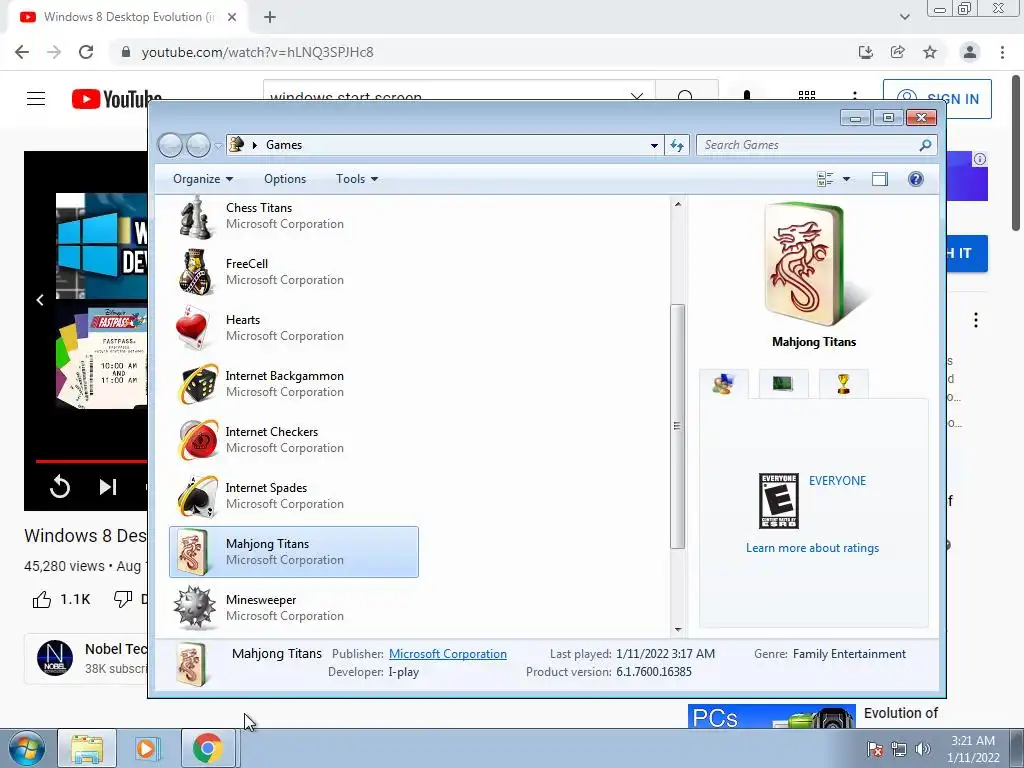Open Windows Explorer from taskbar

point(87,749)
